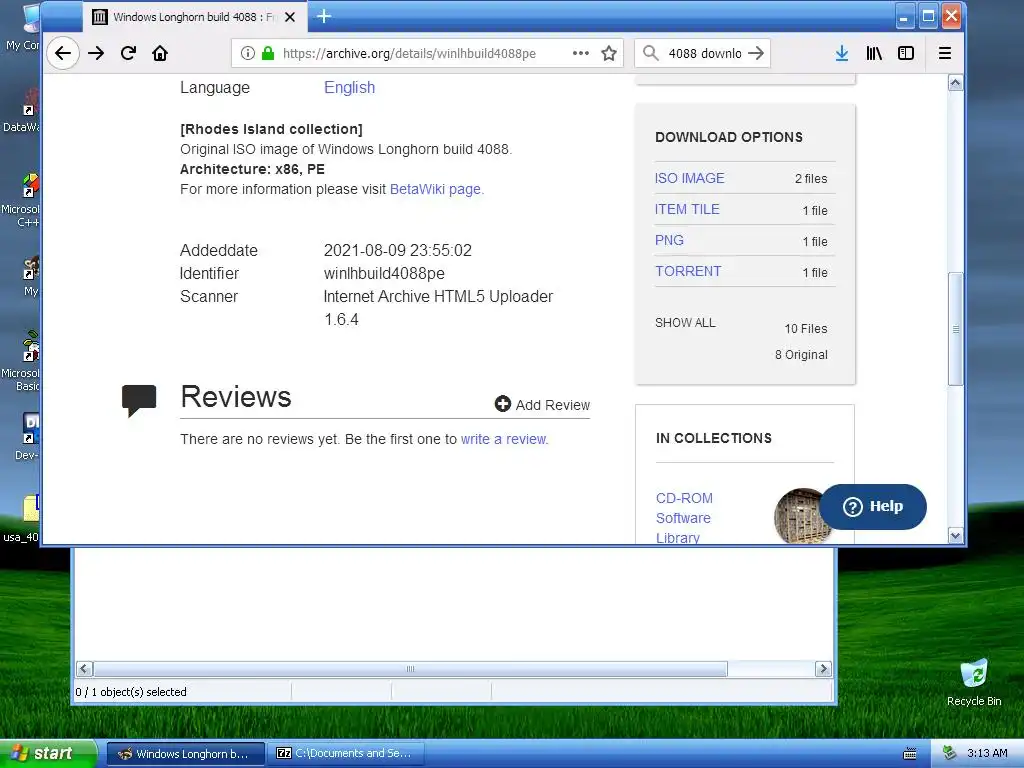
Task: Click the system tray network icon
Action: (950, 753)
